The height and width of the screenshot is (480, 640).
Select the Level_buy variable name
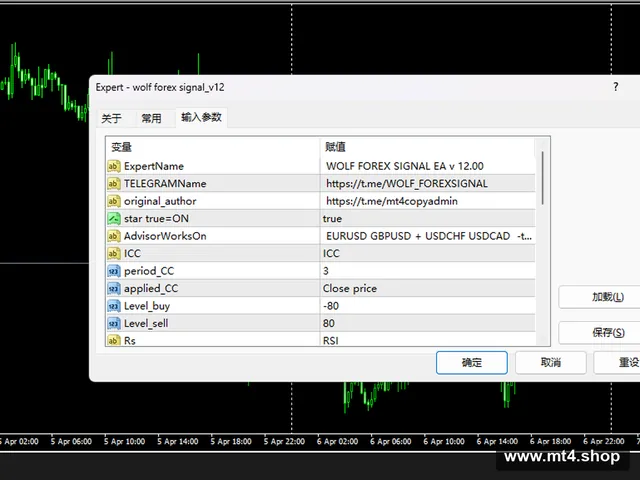(x=147, y=306)
